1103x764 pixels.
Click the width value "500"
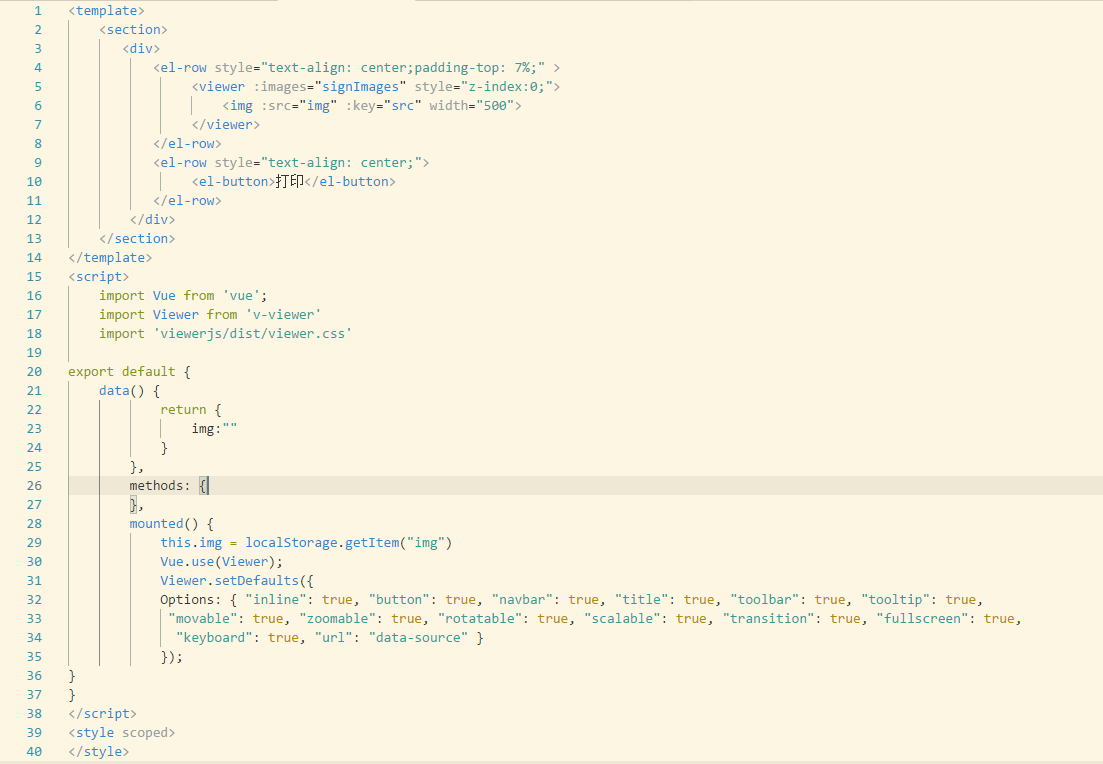click(495, 106)
